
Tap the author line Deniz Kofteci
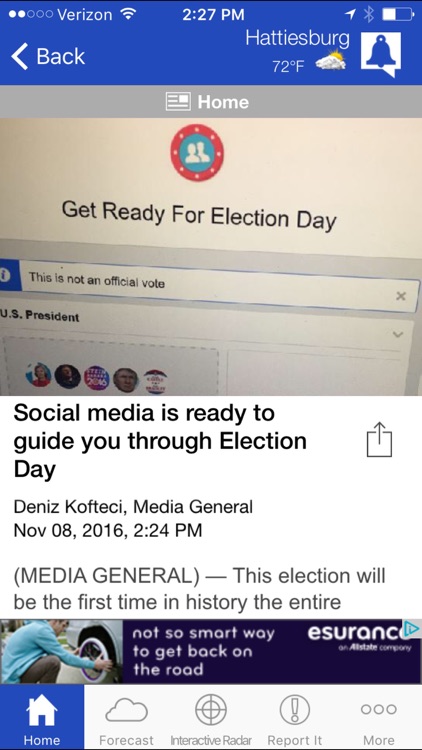133,507
